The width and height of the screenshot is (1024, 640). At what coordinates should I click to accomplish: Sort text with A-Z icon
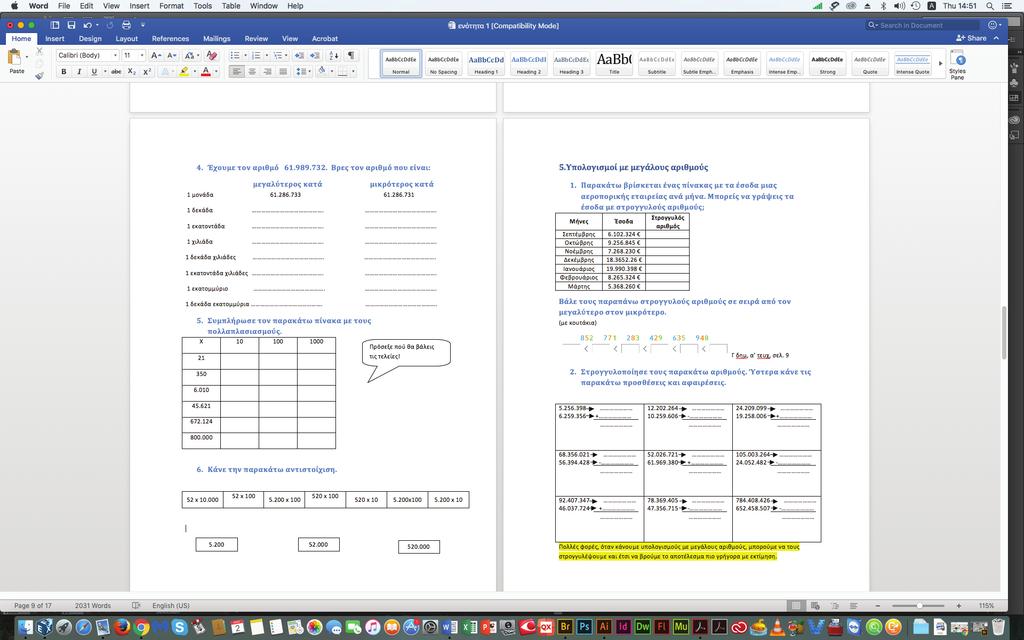[x=334, y=56]
